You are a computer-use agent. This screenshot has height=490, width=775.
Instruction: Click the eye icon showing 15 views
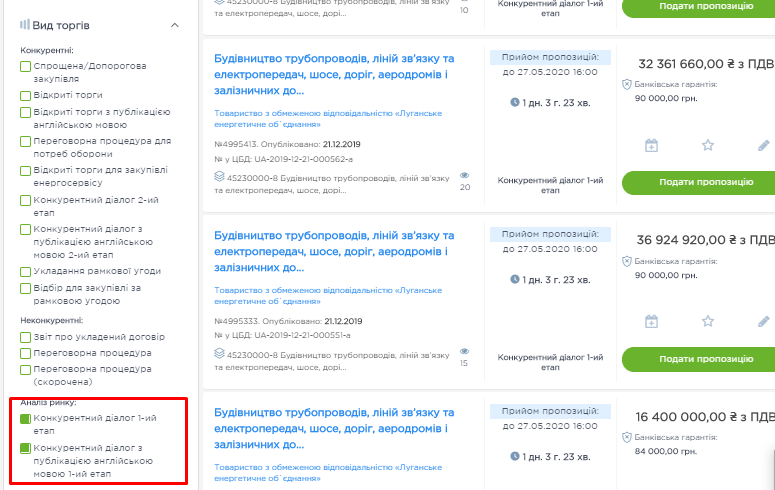(x=464, y=351)
